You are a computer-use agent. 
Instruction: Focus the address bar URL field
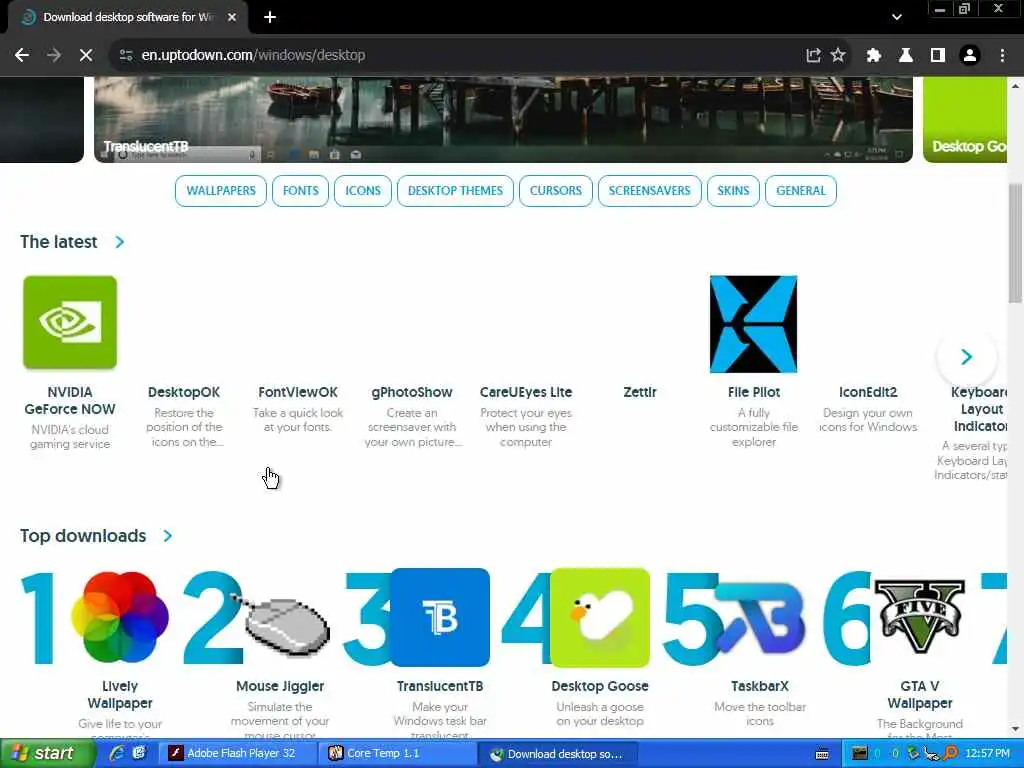[457, 55]
